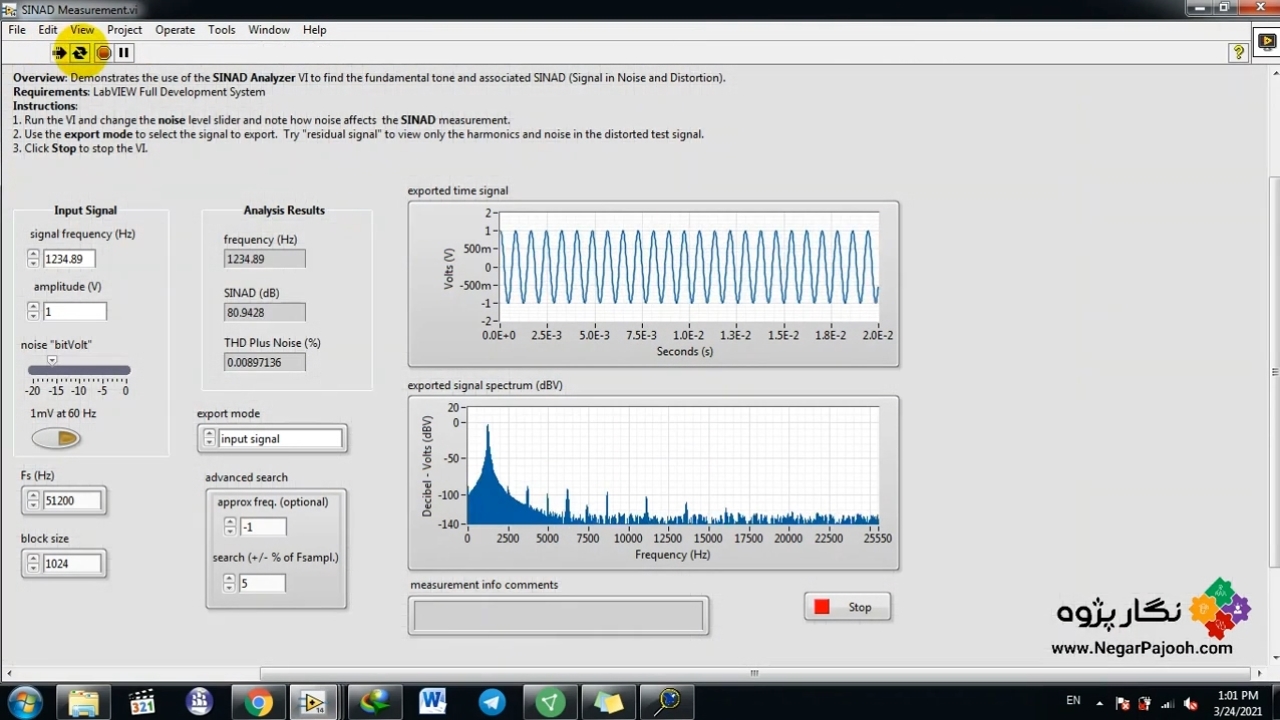
Task: Open the File menu
Action: 17,30
